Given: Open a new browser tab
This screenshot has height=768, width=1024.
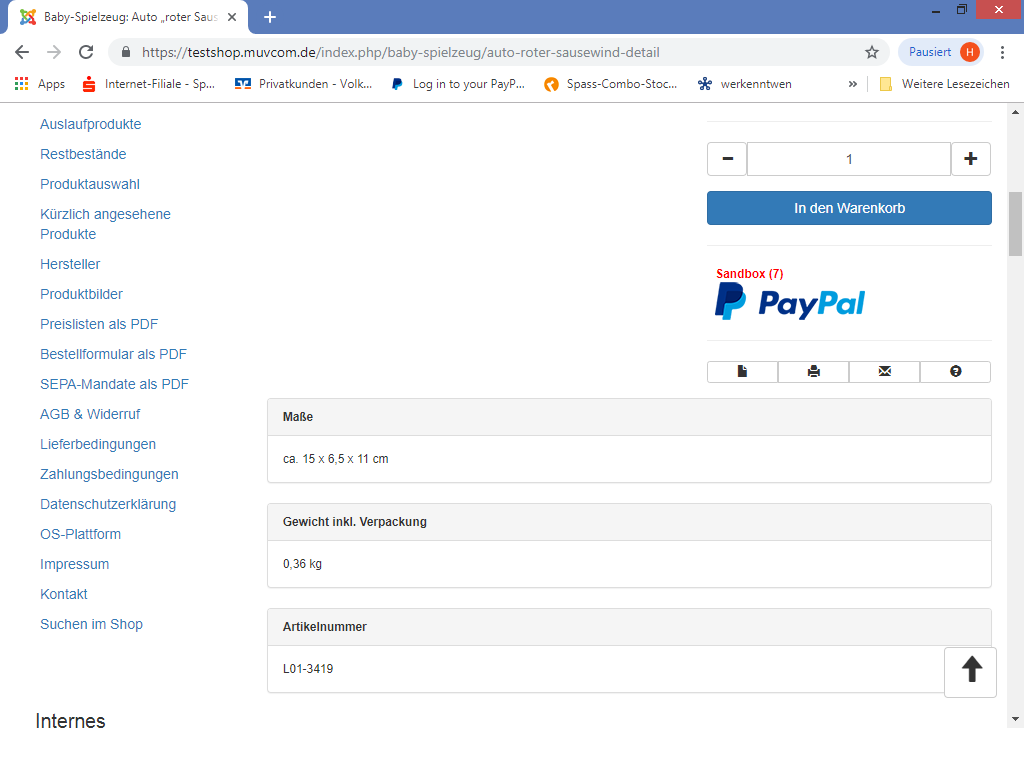Looking at the screenshot, I should pos(270,17).
